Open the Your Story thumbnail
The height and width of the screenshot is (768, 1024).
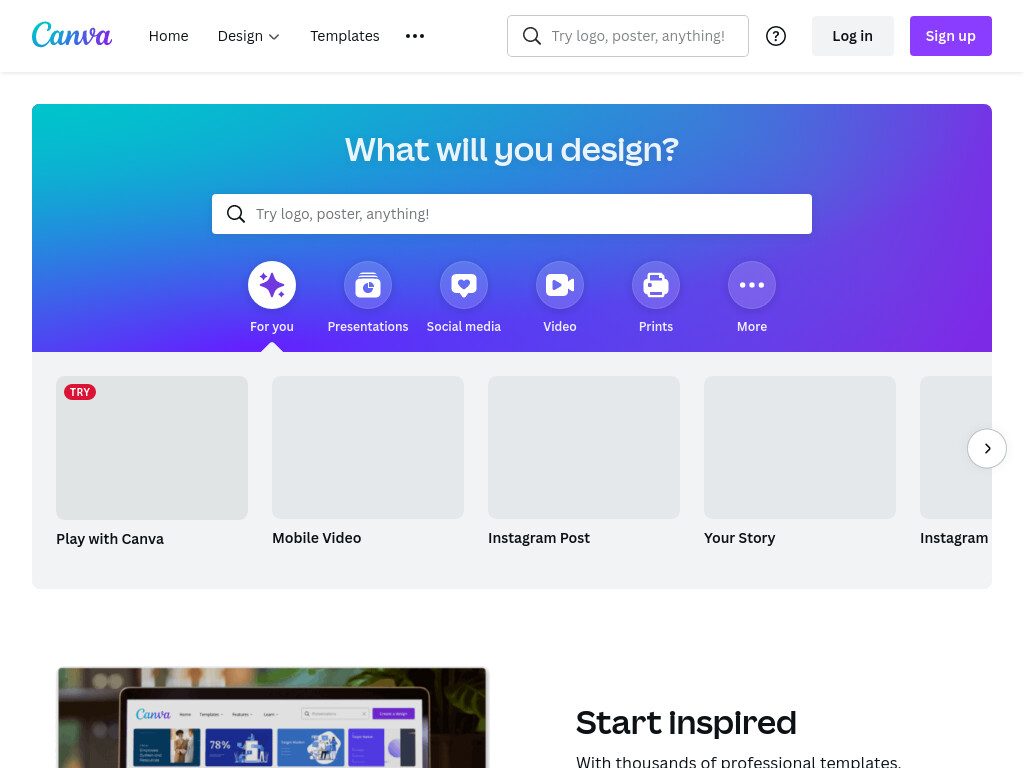pos(800,447)
